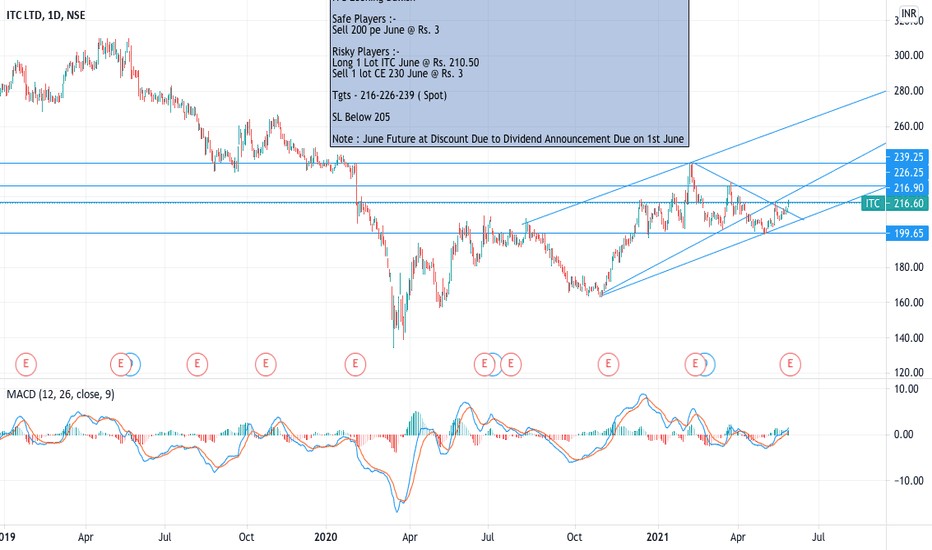The height and width of the screenshot is (550, 932).
Task: Click the 260.00 price axis value
Action: click(909, 126)
